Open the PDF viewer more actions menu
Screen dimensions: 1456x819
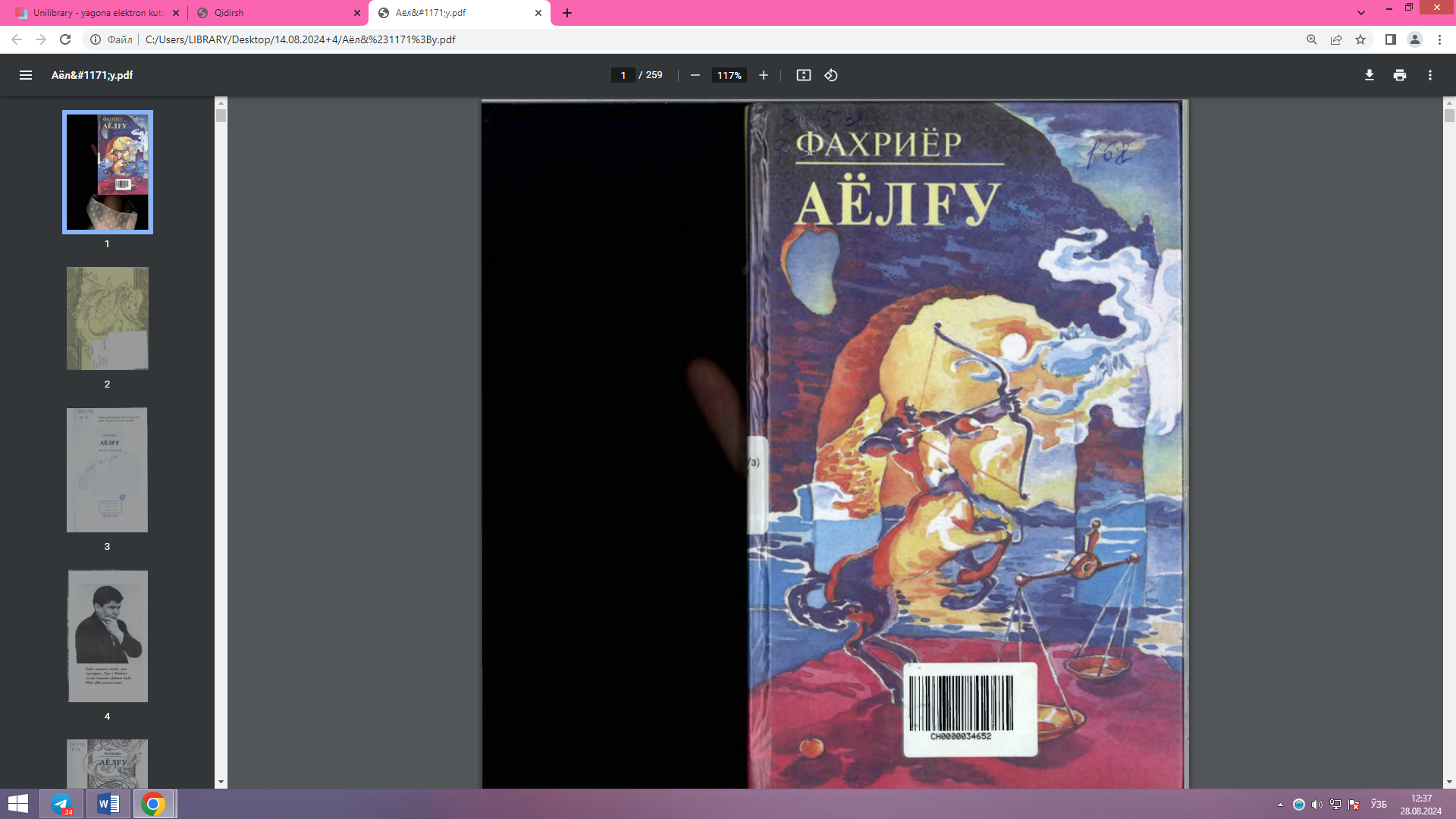1430,75
